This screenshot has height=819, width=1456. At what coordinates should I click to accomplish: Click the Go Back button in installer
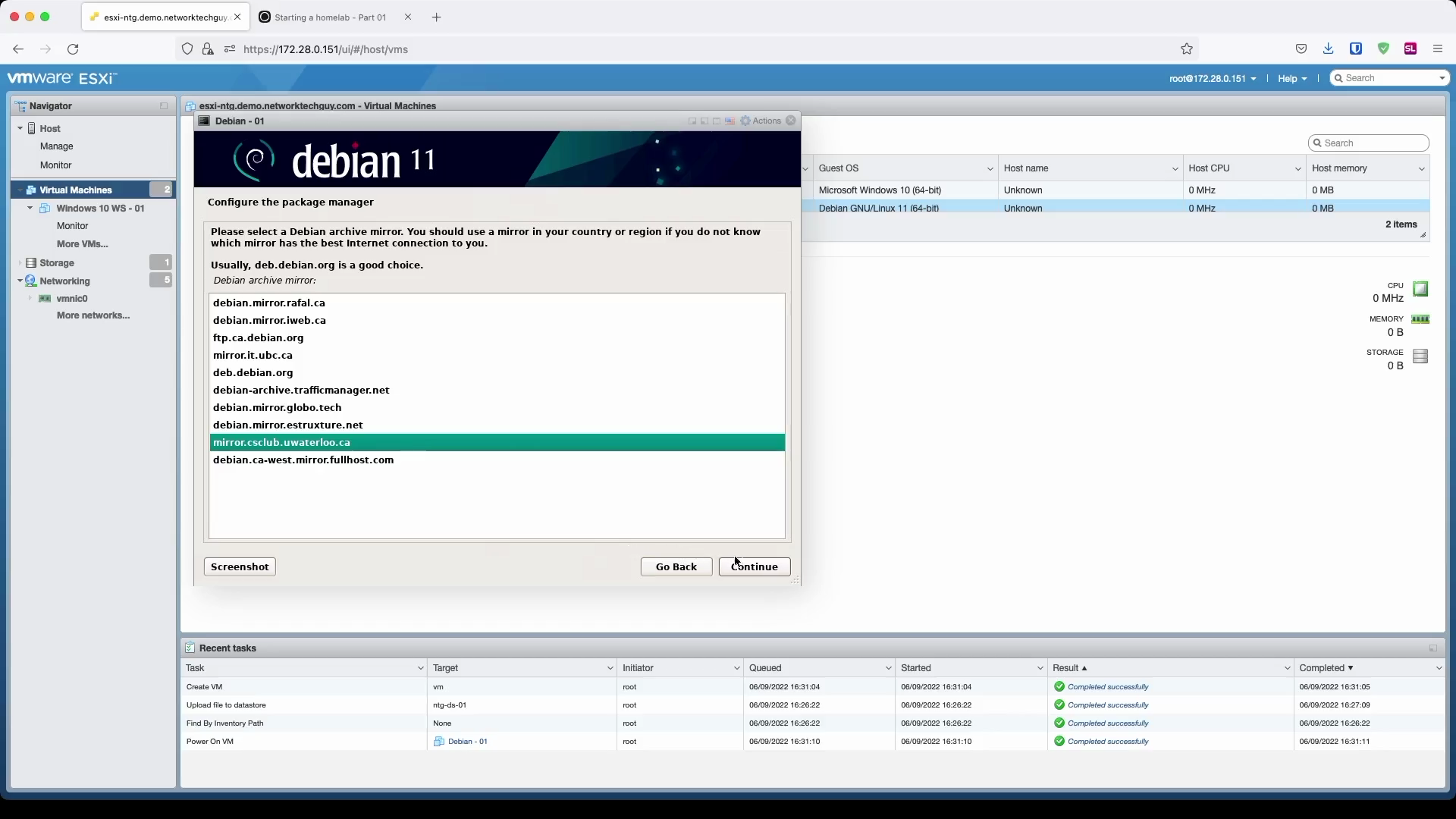point(676,567)
